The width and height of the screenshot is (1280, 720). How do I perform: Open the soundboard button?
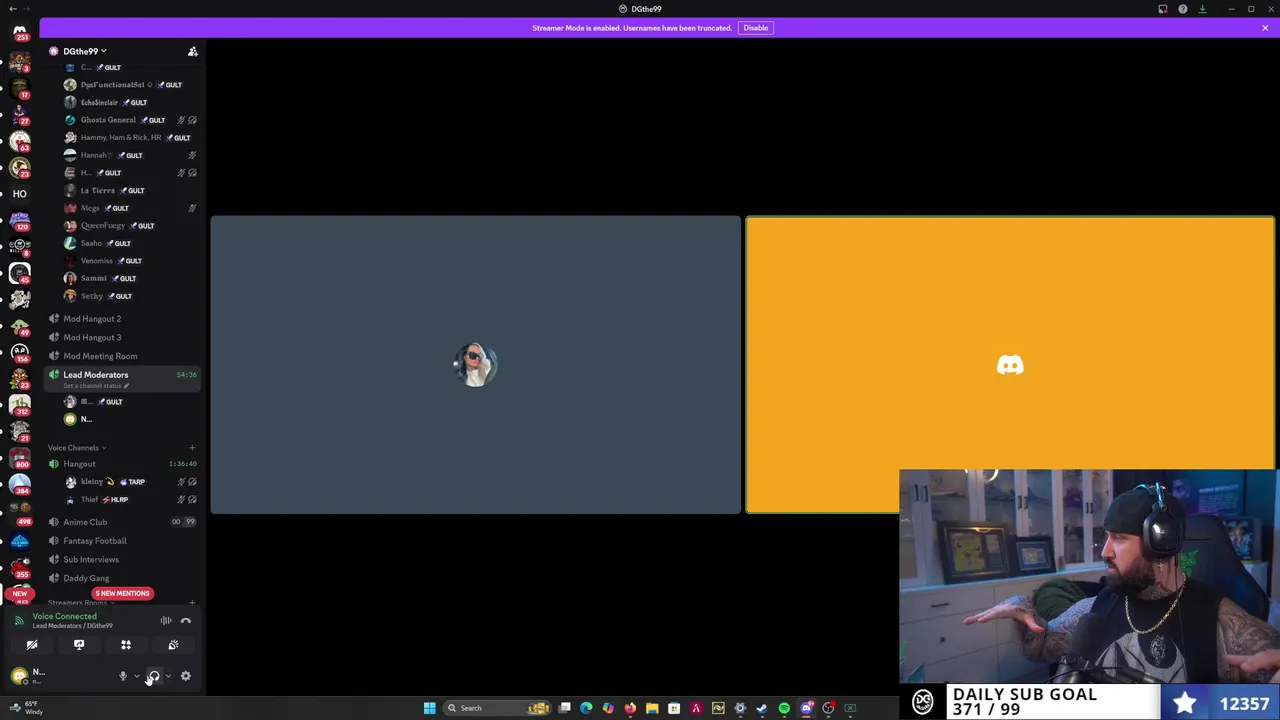pyautogui.click(x=173, y=645)
